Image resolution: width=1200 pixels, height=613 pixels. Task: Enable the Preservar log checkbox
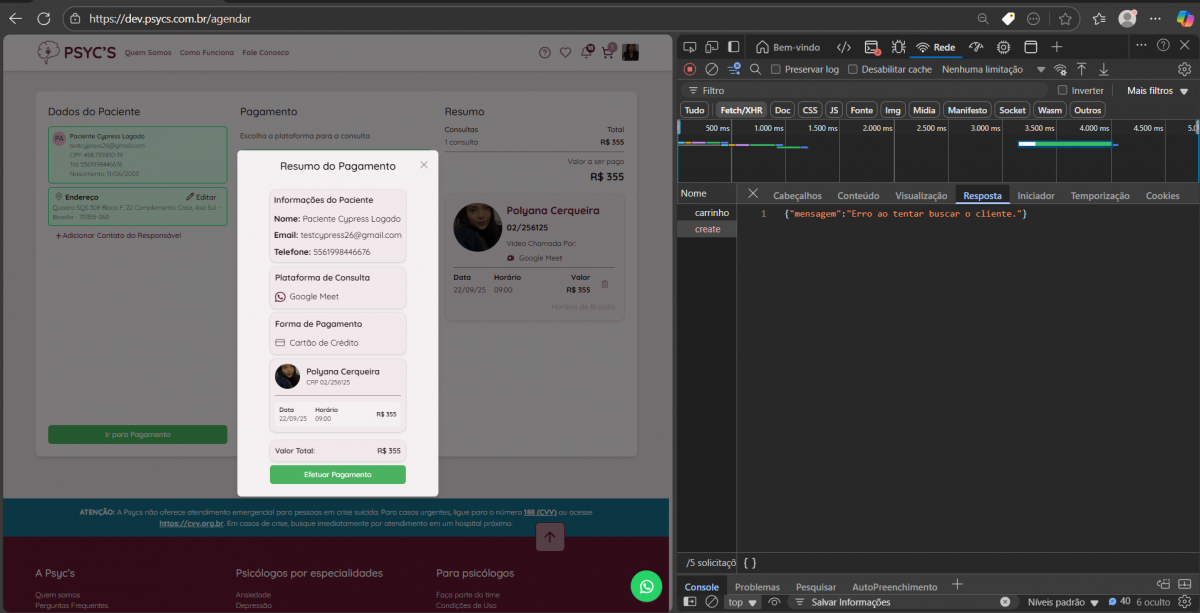[777, 70]
